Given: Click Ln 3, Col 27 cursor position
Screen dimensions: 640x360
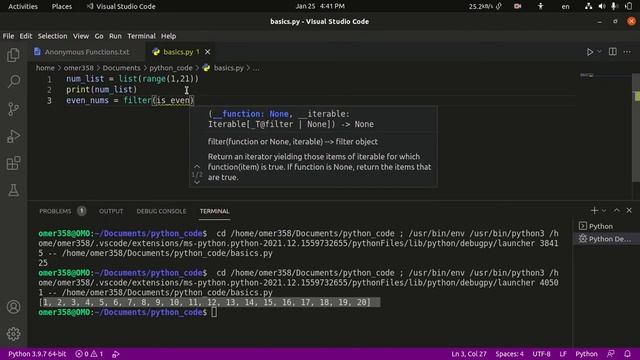Looking at the screenshot, I should click(469, 354).
